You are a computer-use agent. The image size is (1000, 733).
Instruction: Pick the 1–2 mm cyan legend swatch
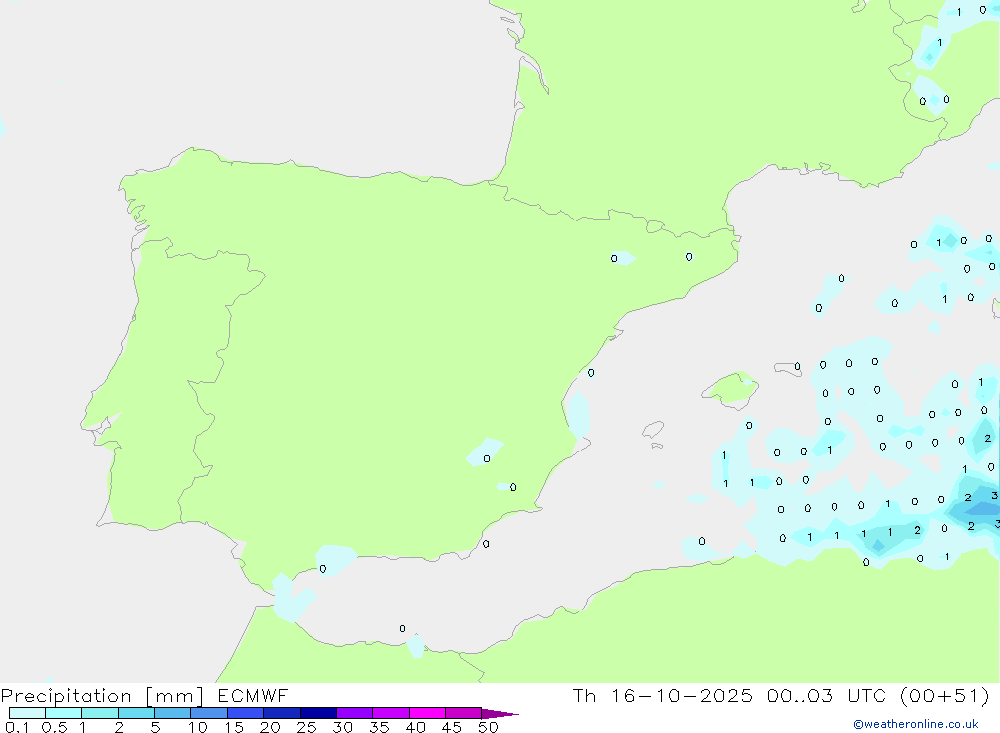point(100,713)
